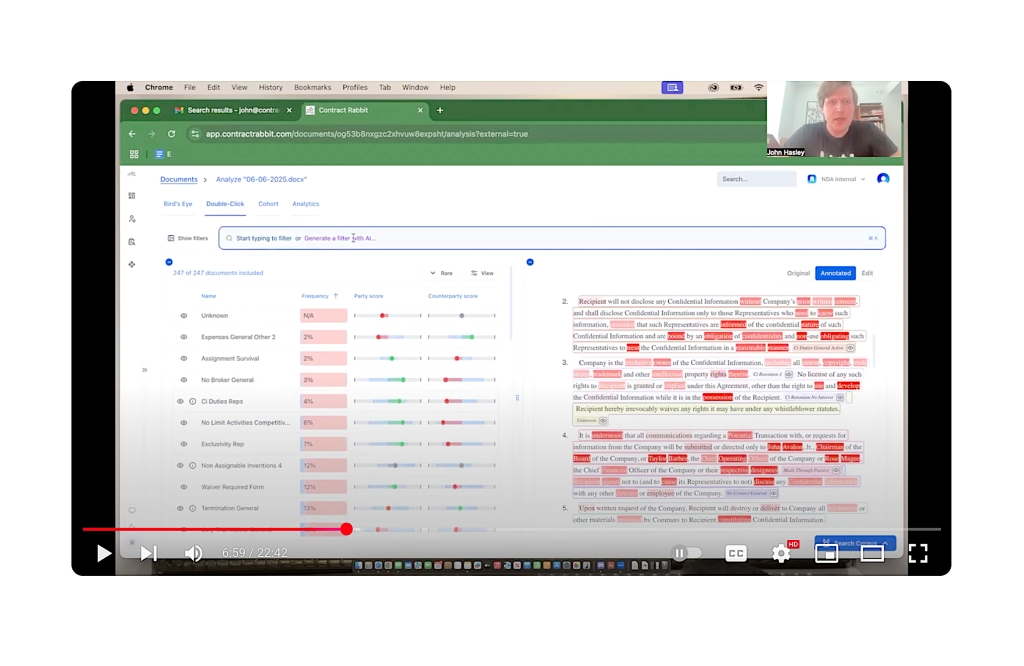The height and width of the screenshot is (666, 1024).
Task: Click the first sidebar chart icon
Action: (132, 174)
